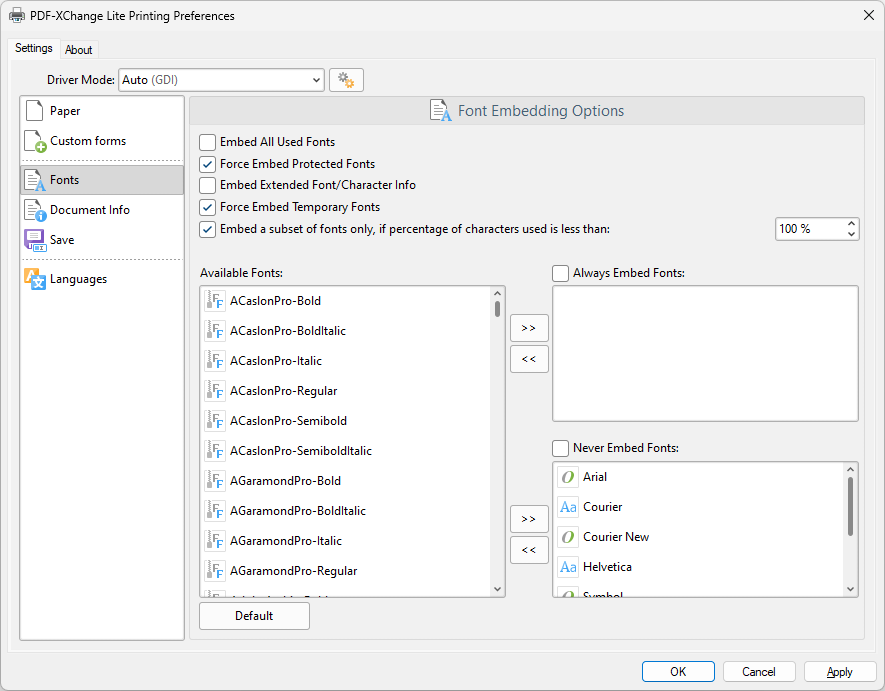Select the Custom forms label in the sidebar

pyautogui.click(x=88, y=141)
